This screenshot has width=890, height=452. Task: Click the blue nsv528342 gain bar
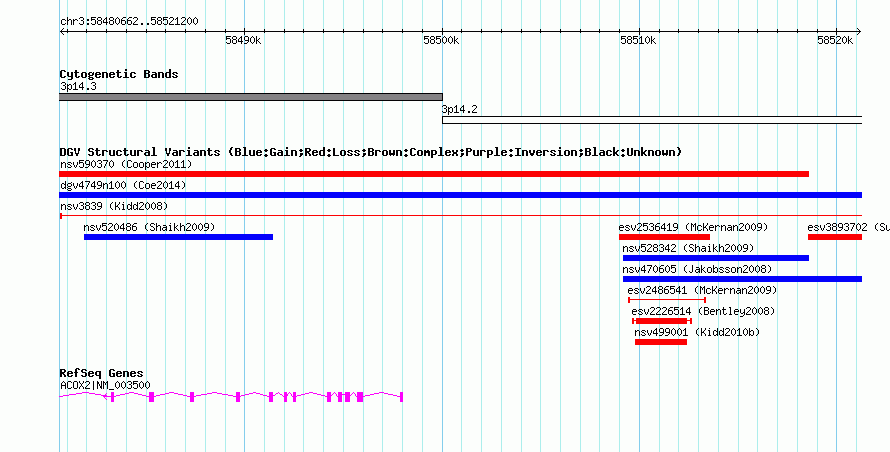[x=716, y=258]
